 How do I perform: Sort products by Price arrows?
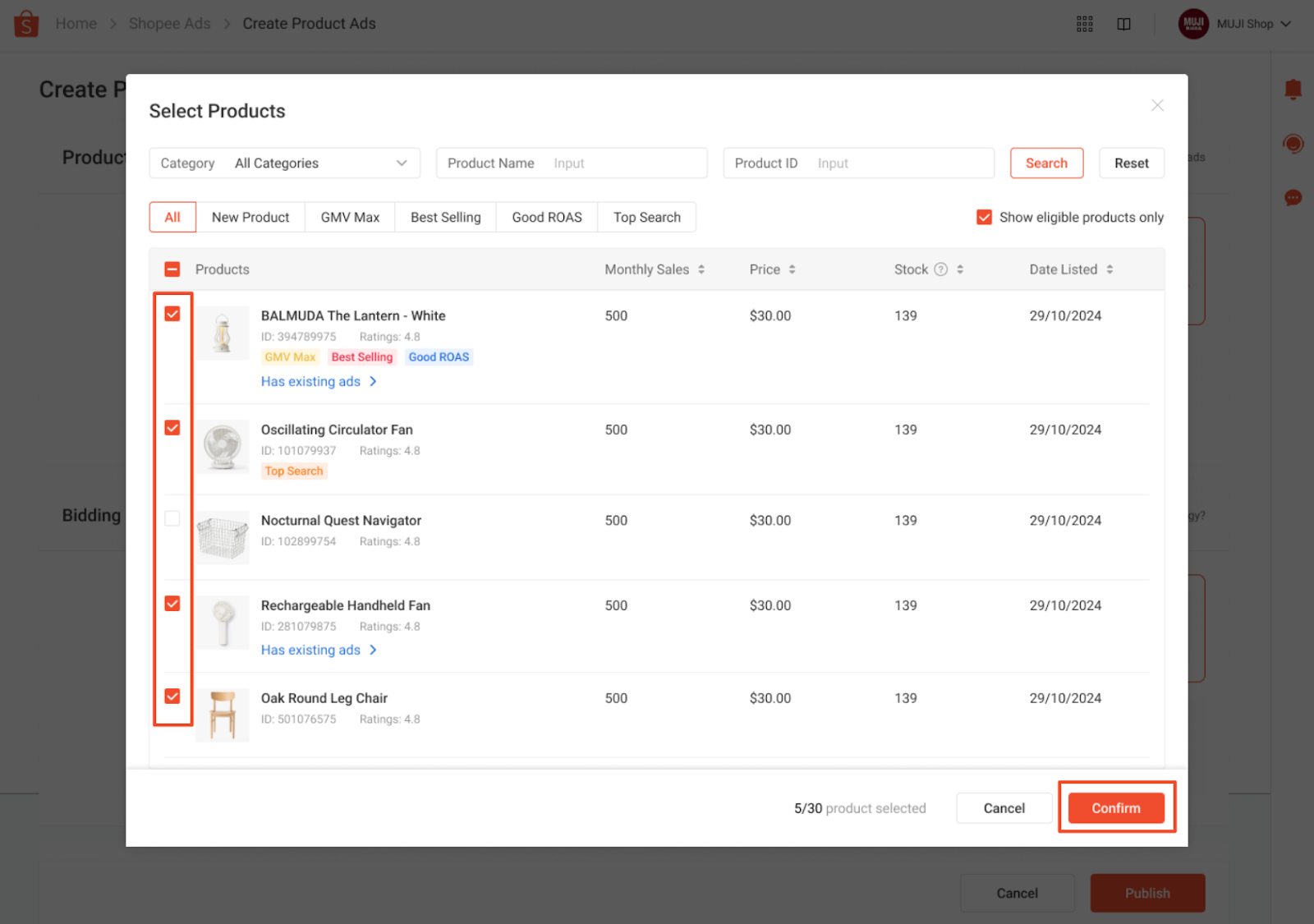click(x=792, y=269)
